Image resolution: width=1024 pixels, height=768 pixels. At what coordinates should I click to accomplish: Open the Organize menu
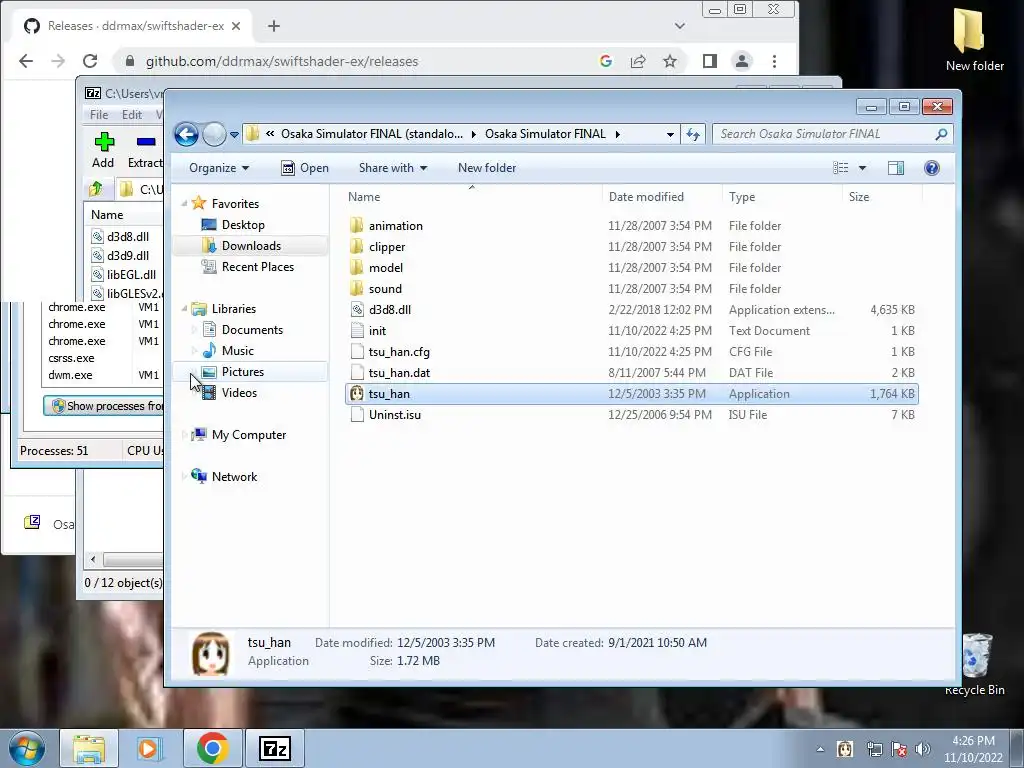pyautogui.click(x=219, y=168)
